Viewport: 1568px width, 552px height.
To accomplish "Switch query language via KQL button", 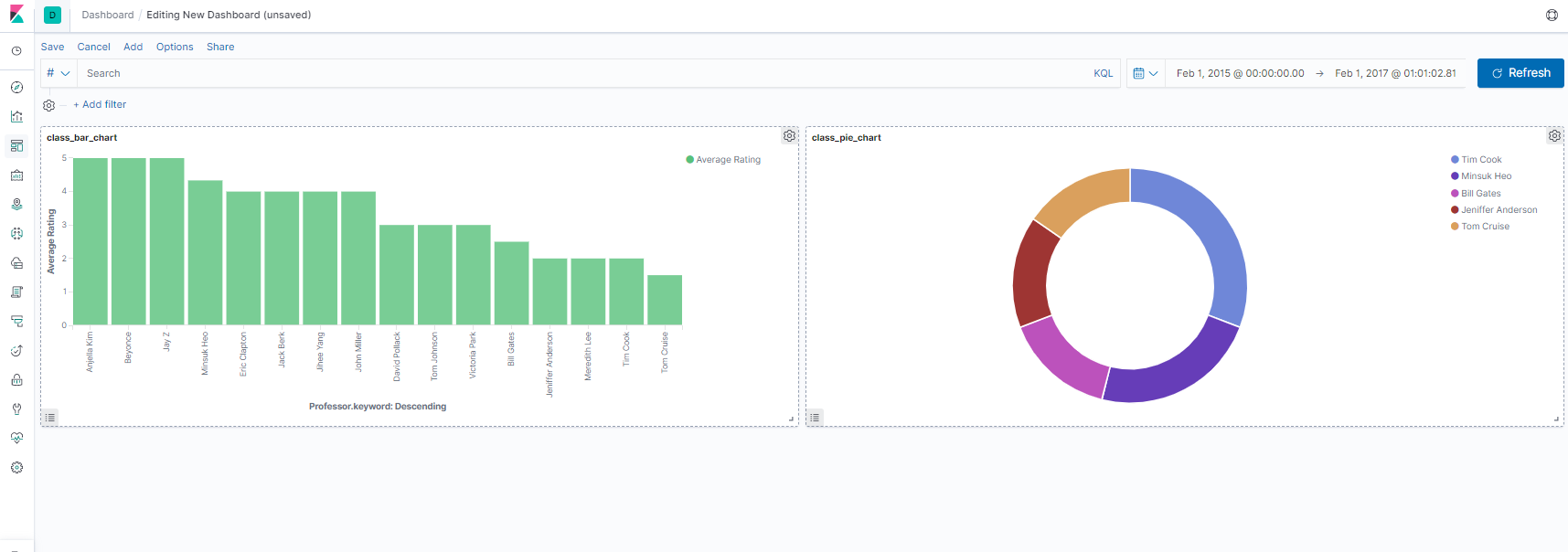I will click(1104, 73).
